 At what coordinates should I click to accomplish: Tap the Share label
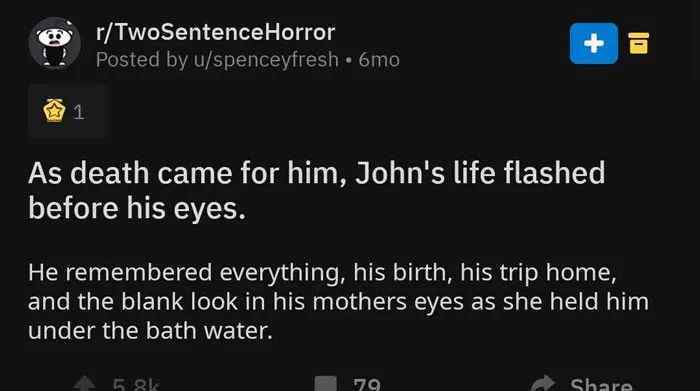click(601, 385)
